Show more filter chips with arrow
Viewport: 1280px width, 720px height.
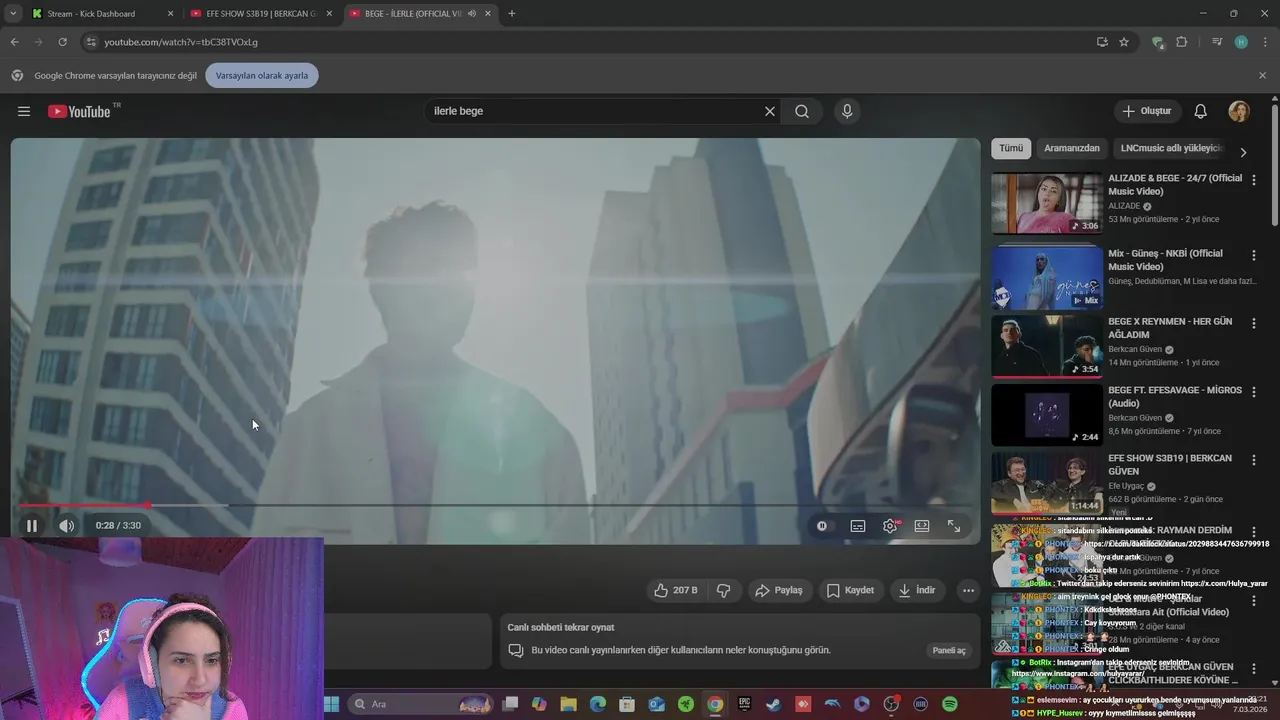click(1243, 152)
